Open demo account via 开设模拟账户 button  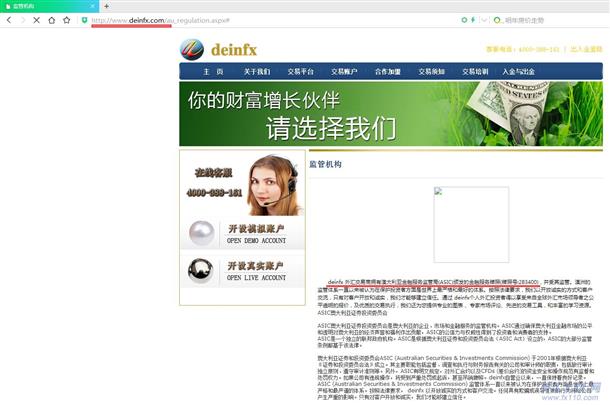257,235
